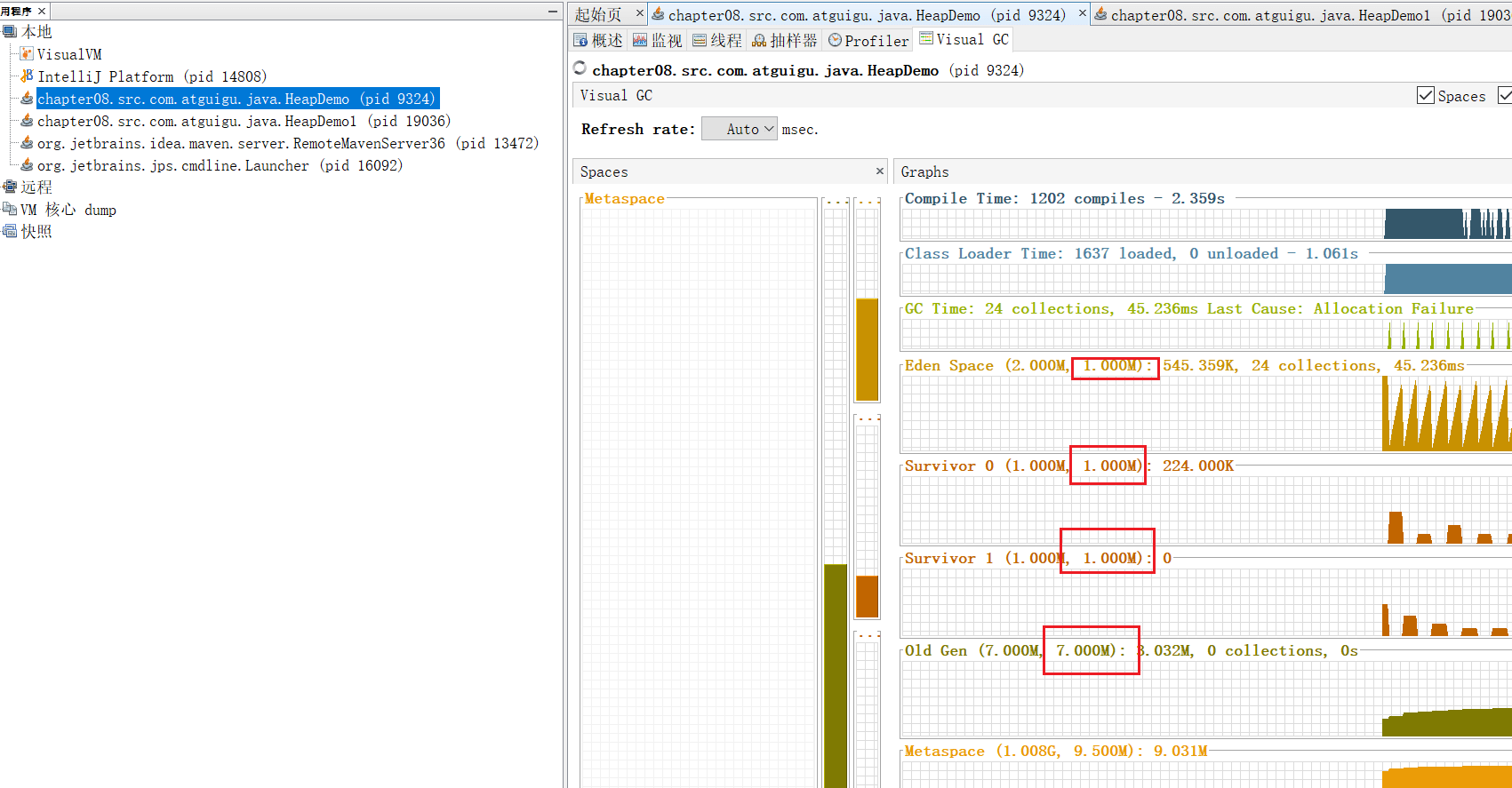This screenshot has width=1512, height=788.
Task: Switch to the 监视 monitor tab
Action: click(x=657, y=41)
